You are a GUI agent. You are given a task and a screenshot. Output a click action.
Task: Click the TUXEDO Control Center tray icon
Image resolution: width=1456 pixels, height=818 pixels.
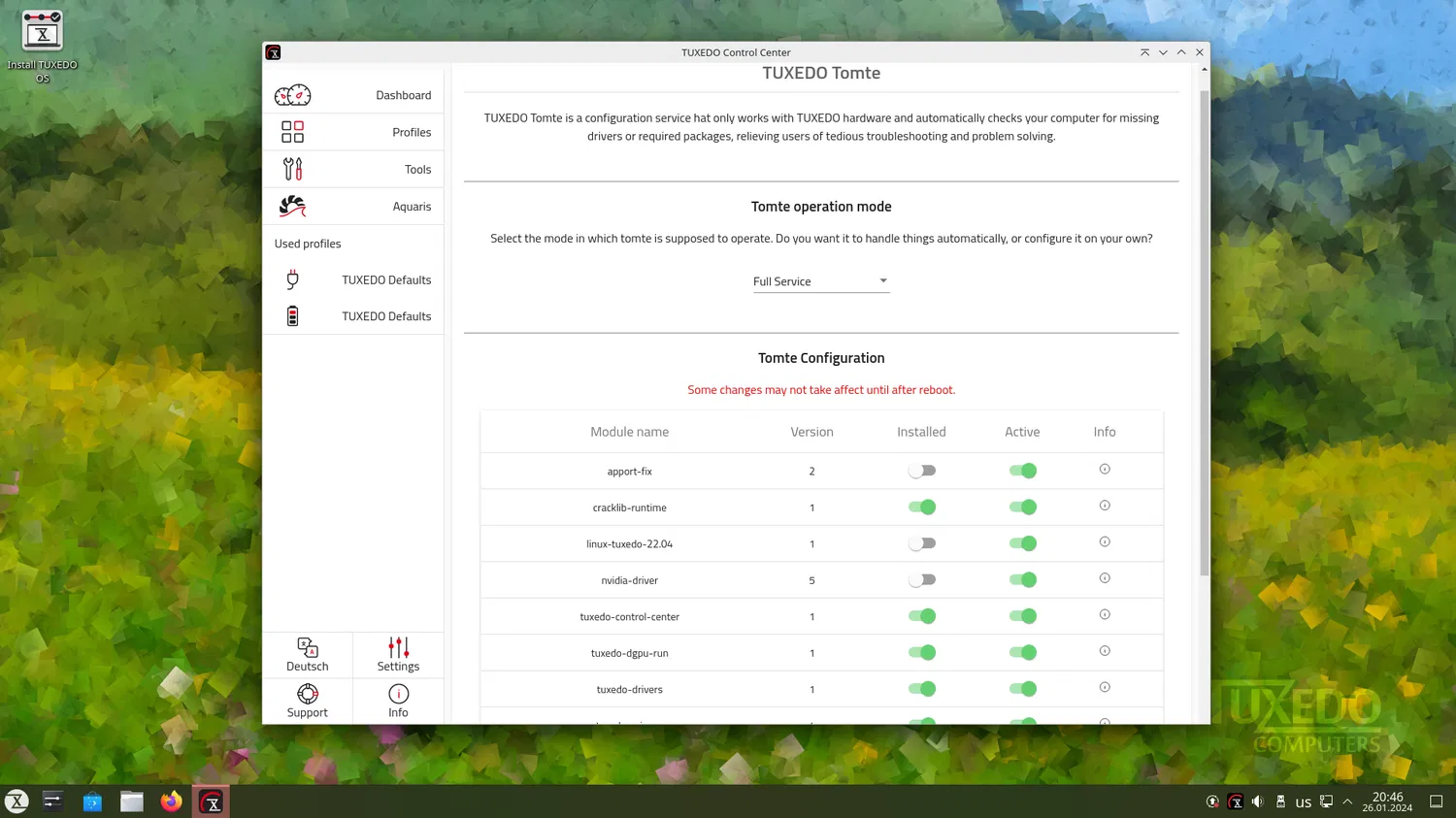(x=1236, y=802)
